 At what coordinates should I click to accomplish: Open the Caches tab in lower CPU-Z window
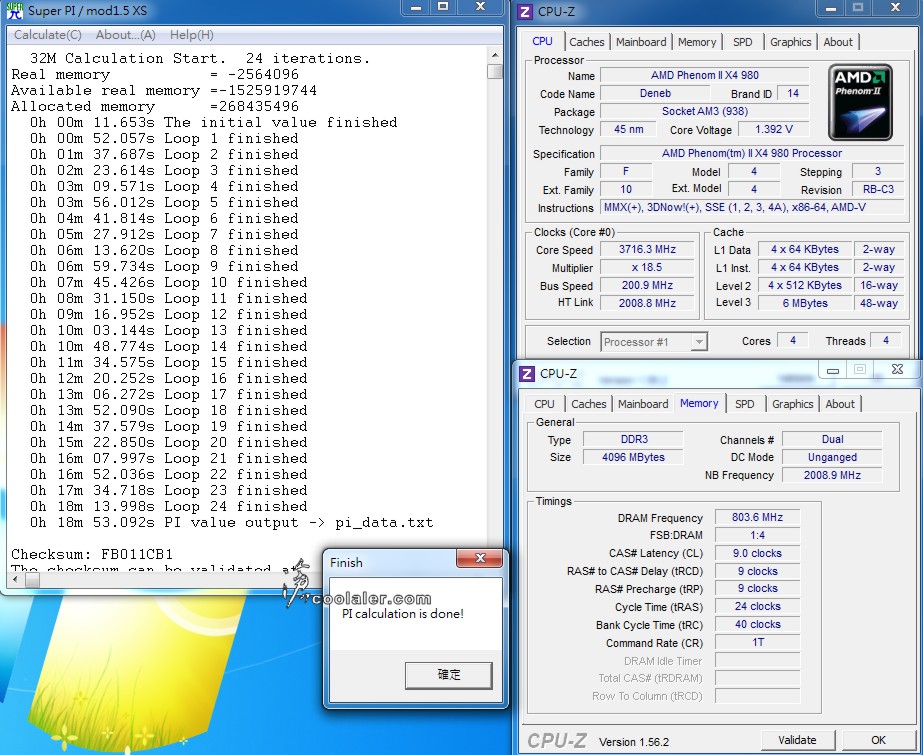coord(589,404)
